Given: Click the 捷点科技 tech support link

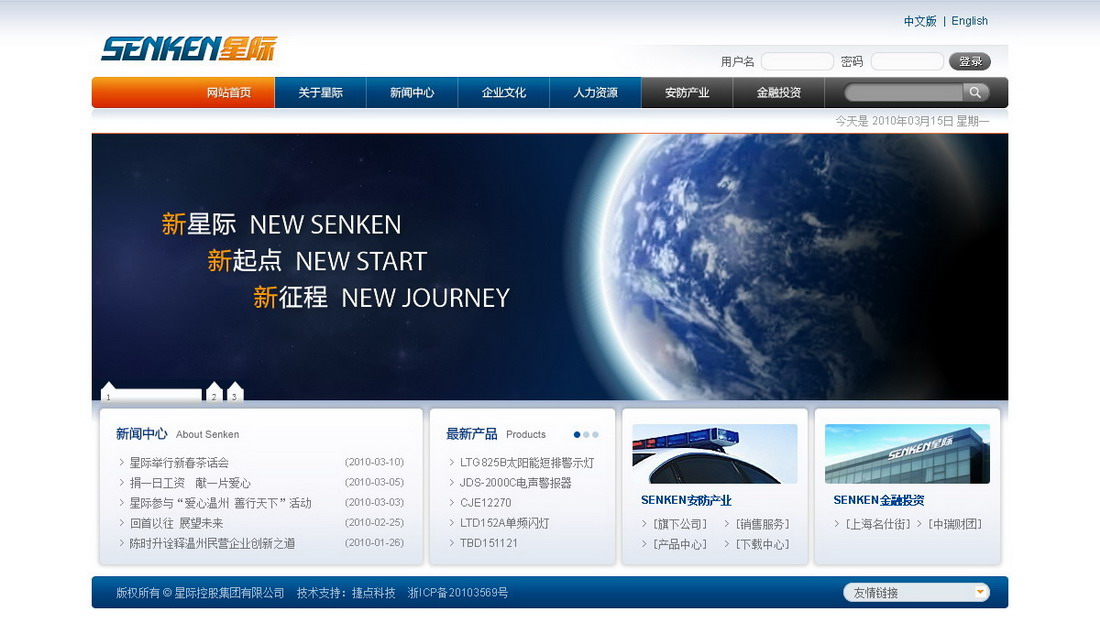Looking at the screenshot, I should point(373,593).
